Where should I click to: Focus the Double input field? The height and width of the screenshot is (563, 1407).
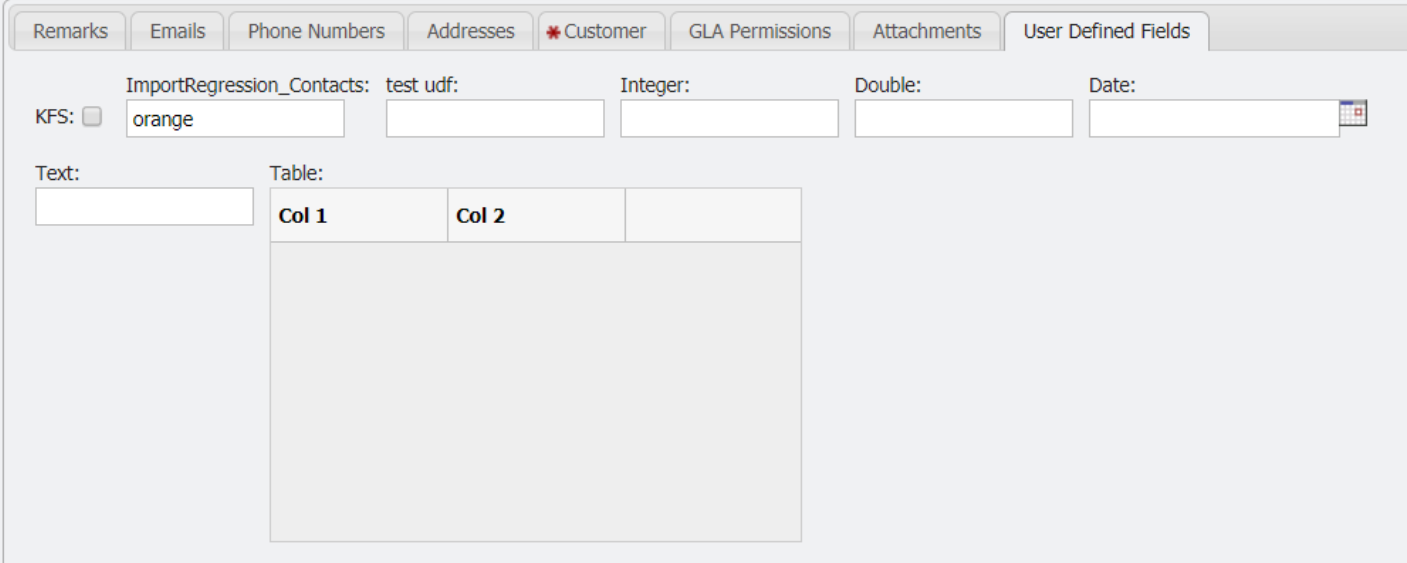(x=963, y=119)
